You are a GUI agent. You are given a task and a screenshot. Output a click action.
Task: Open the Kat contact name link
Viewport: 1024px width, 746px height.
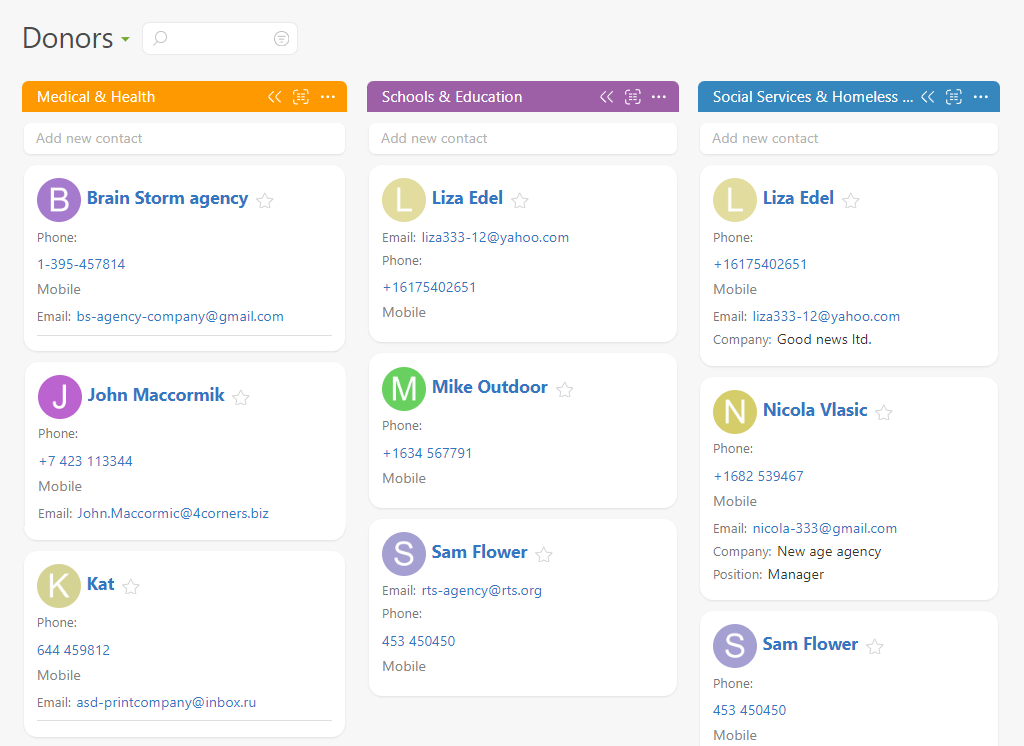tap(101, 584)
